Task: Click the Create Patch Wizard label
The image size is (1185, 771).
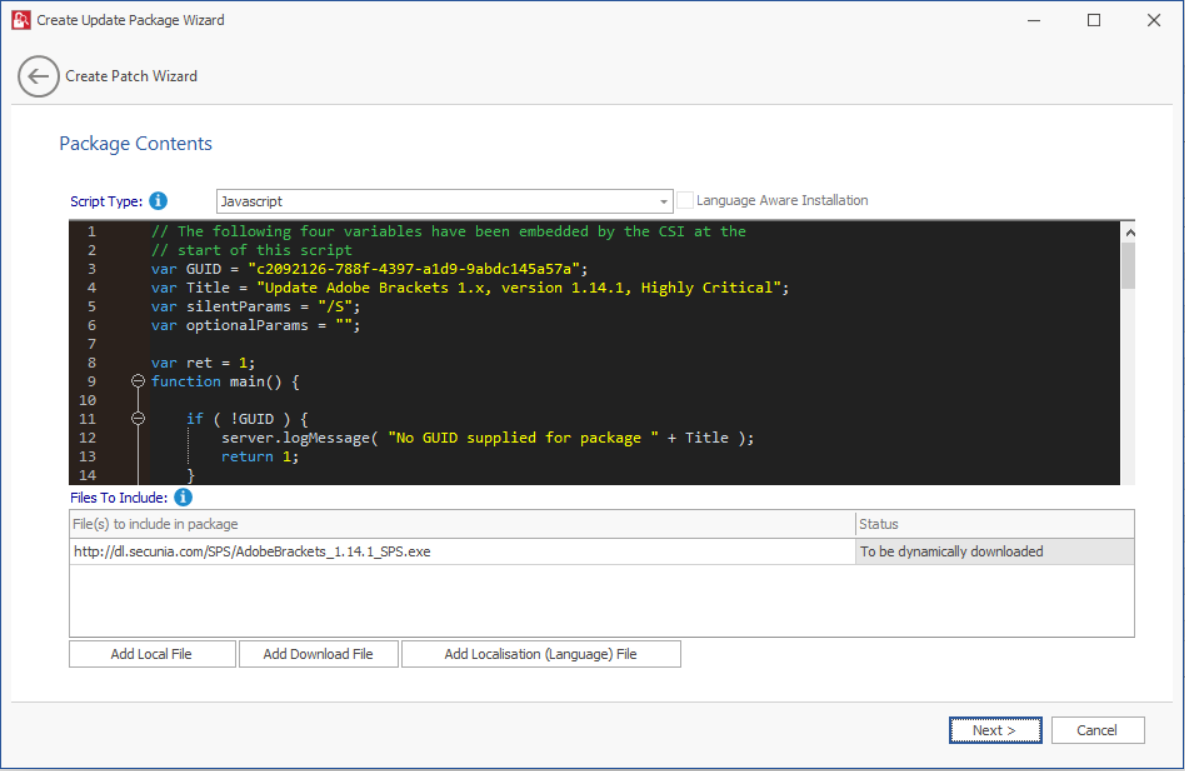Action: coord(131,76)
